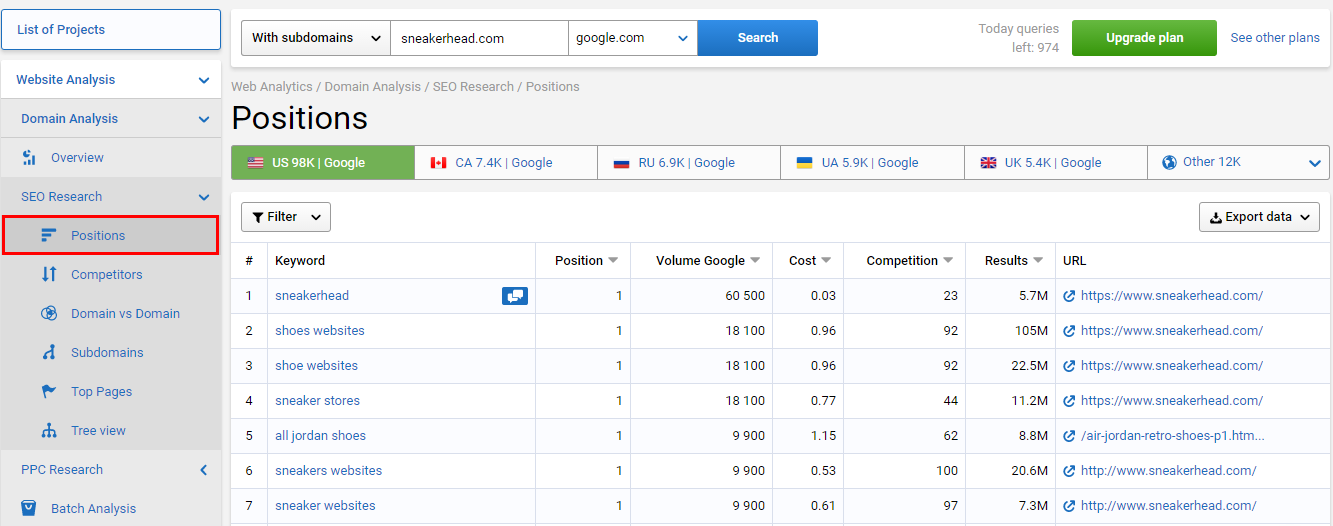This screenshot has width=1333, height=526.
Task: Open the sneaker websites keyword link
Action: (x=325, y=506)
